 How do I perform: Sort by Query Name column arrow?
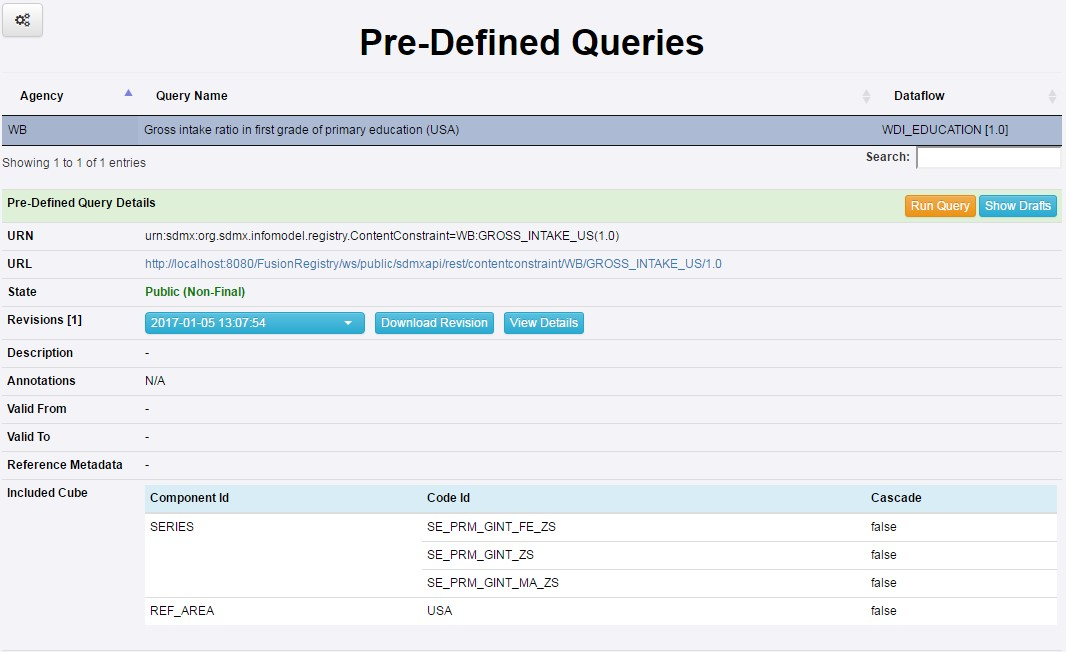tap(866, 96)
